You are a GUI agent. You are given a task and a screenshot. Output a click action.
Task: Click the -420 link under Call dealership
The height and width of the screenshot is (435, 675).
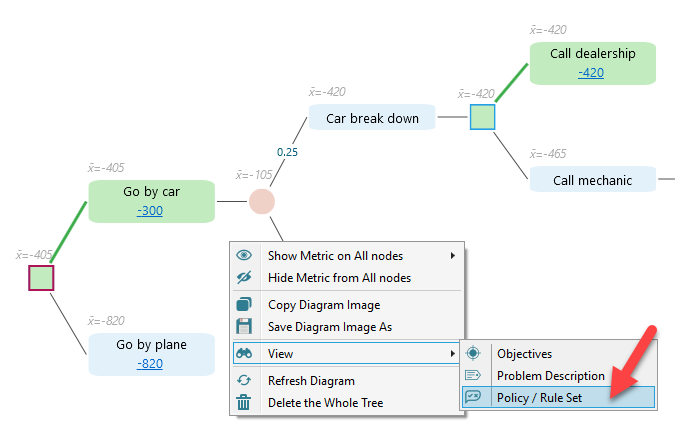pyautogui.click(x=591, y=72)
